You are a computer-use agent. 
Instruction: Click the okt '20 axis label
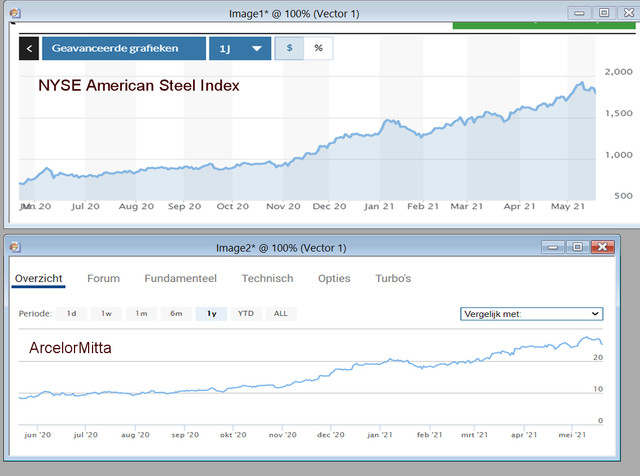click(x=233, y=435)
